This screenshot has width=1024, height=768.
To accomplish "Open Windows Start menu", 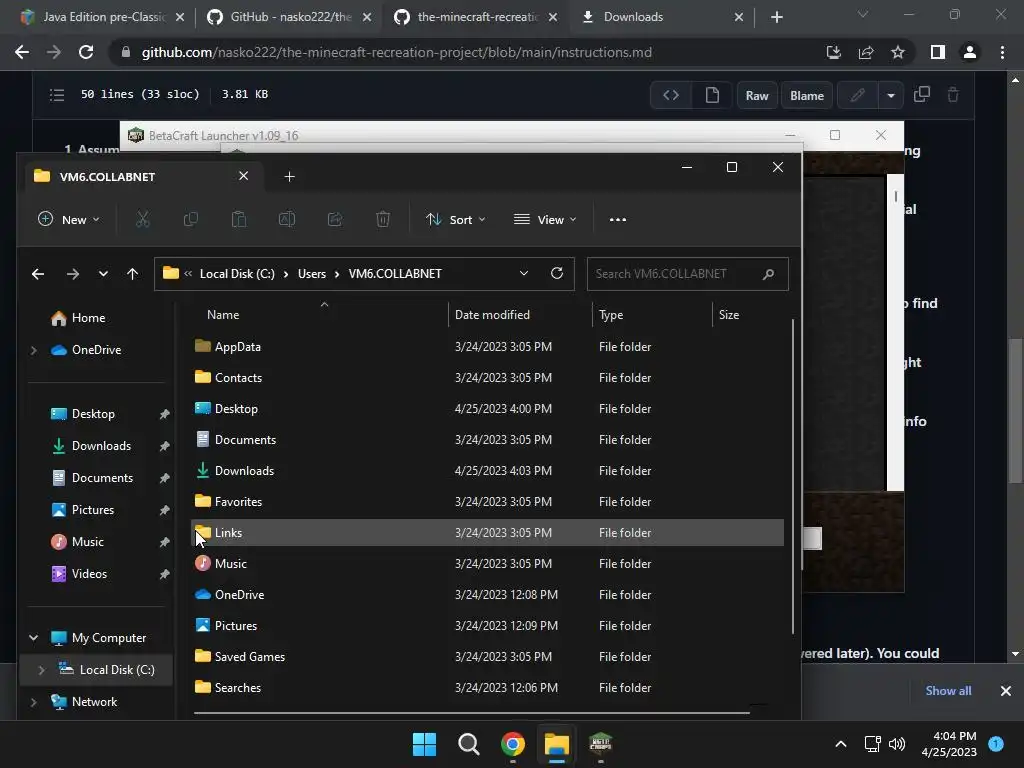I will [x=424, y=744].
